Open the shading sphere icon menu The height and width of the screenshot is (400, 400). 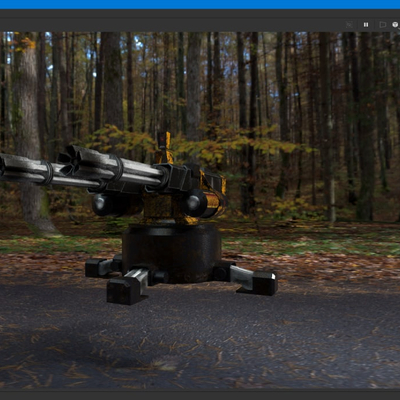(x=395, y=25)
